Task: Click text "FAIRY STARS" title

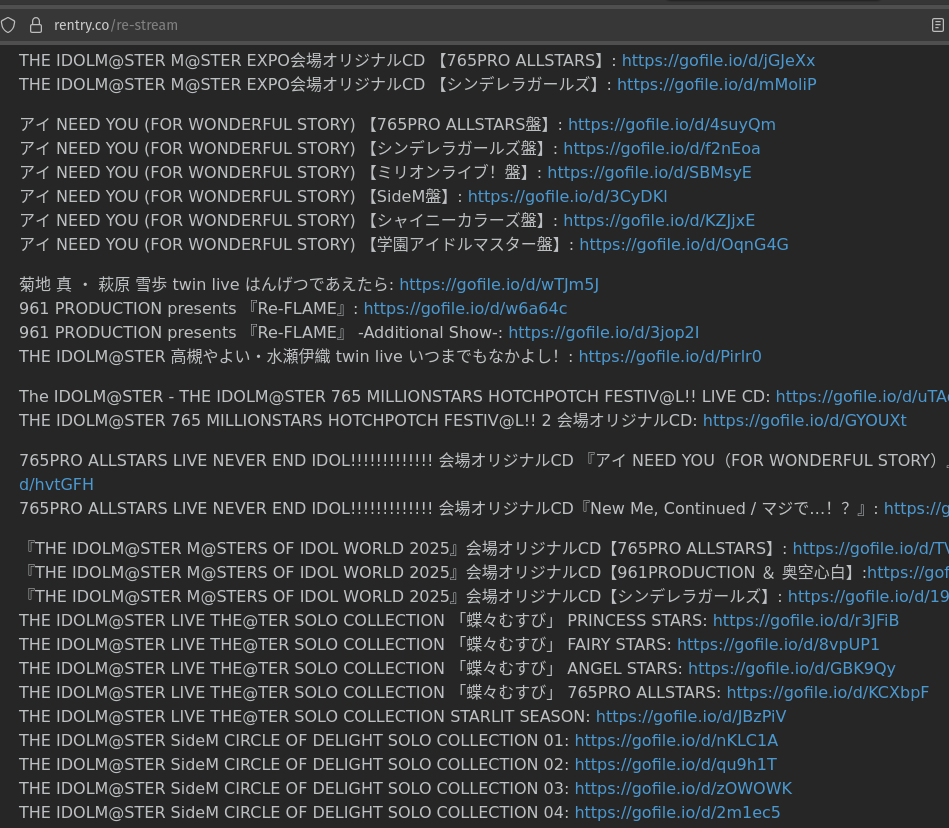Action: (617, 645)
